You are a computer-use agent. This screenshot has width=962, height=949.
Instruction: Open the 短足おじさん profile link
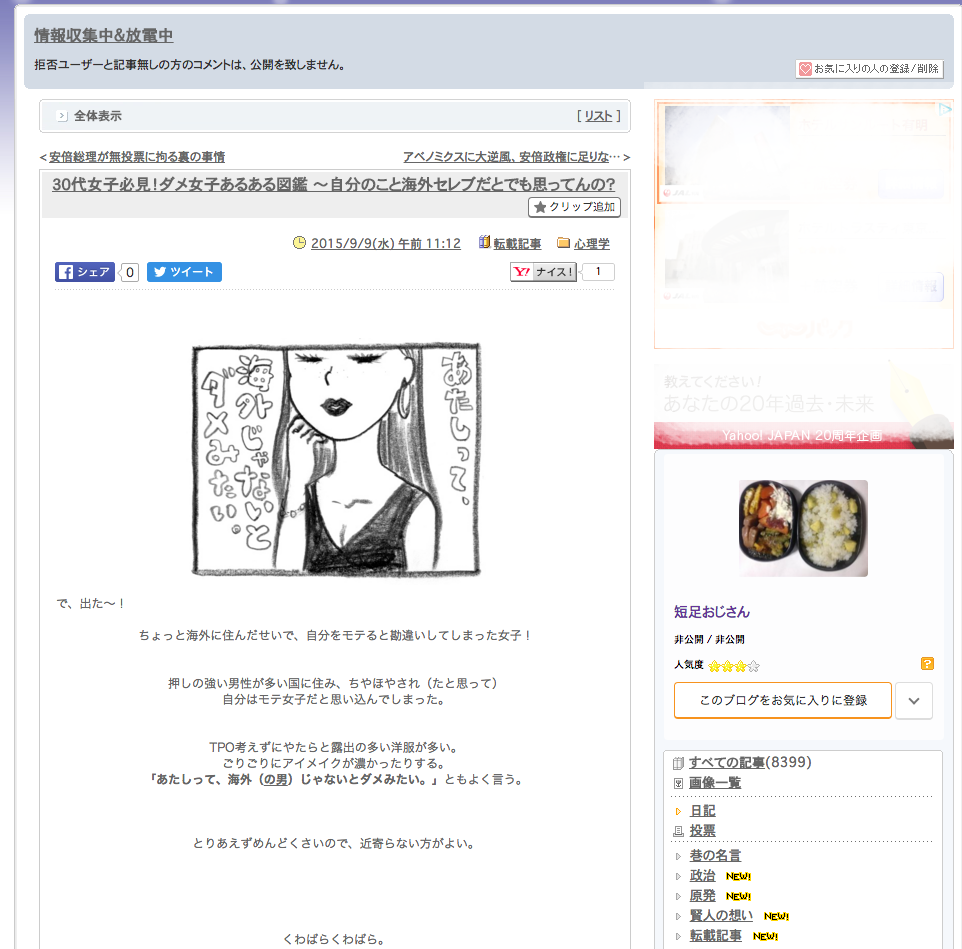click(712, 612)
